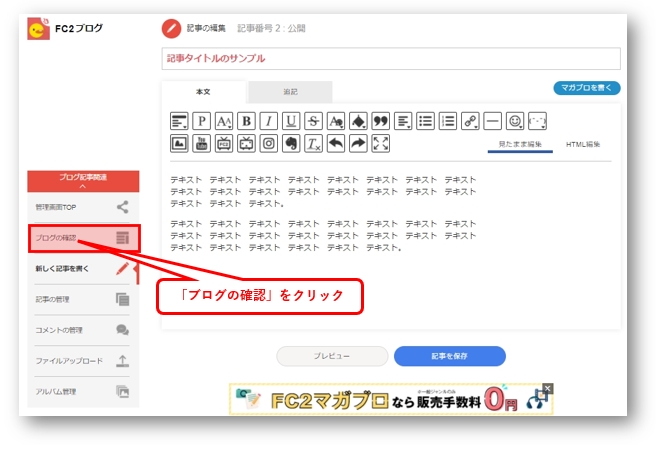Switch to HTML編集 mode
The image size is (661, 449).
click(x=583, y=144)
